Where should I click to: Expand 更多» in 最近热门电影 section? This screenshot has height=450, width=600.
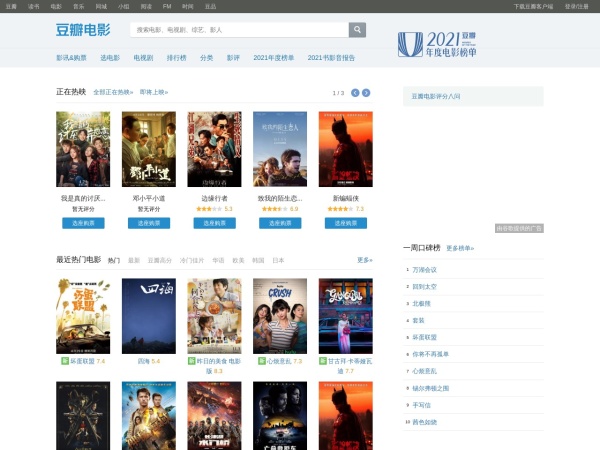point(364,260)
